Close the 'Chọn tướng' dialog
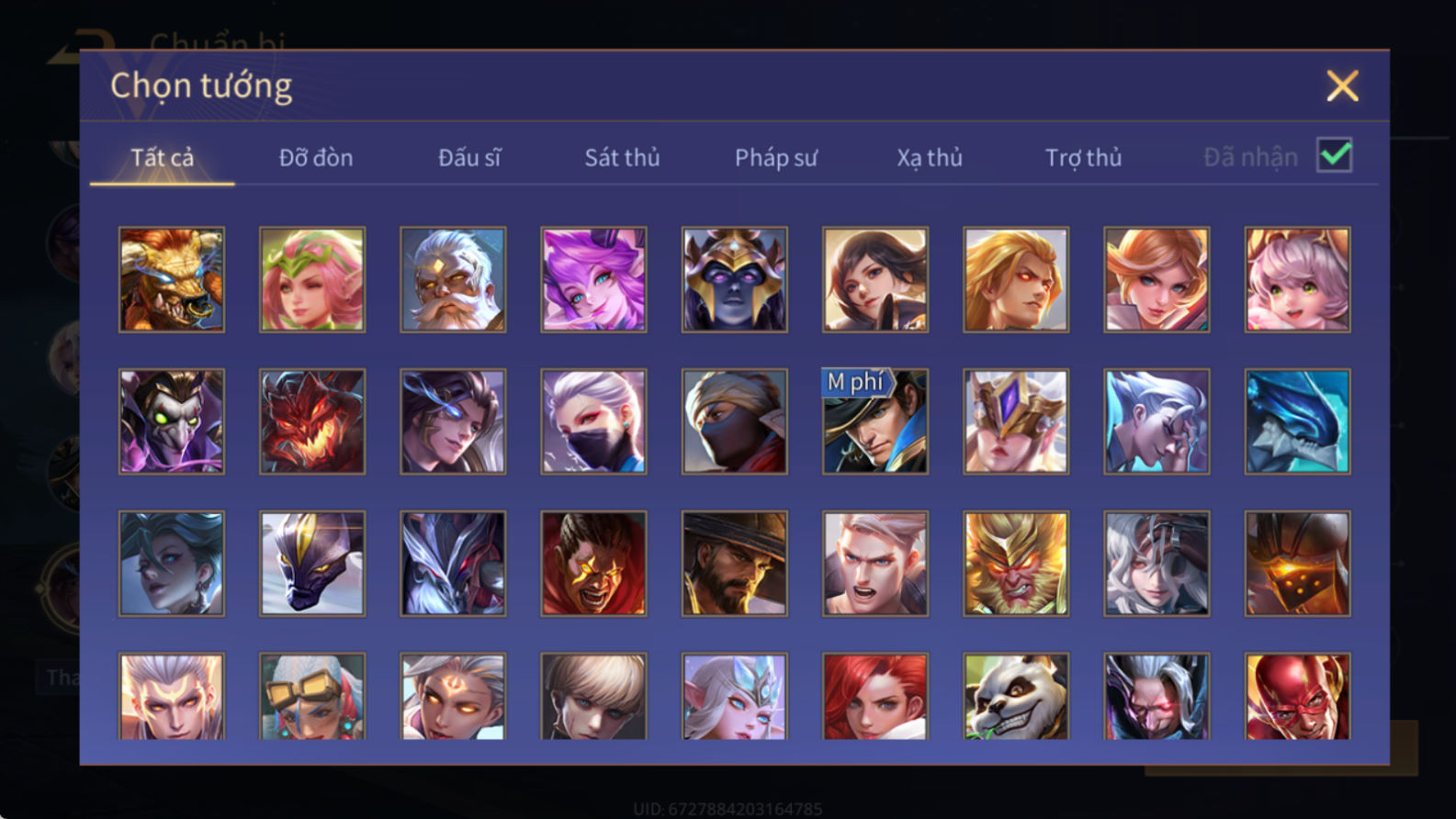The height and width of the screenshot is (819, 1456). (1342, 86)
